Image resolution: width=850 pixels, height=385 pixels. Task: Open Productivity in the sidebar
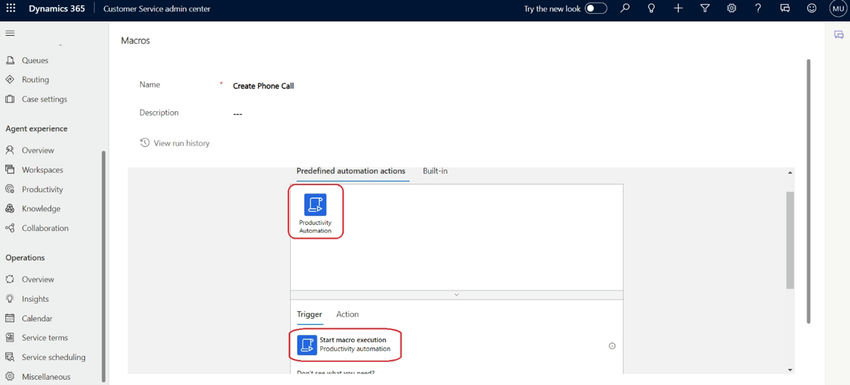pos(42,189)
